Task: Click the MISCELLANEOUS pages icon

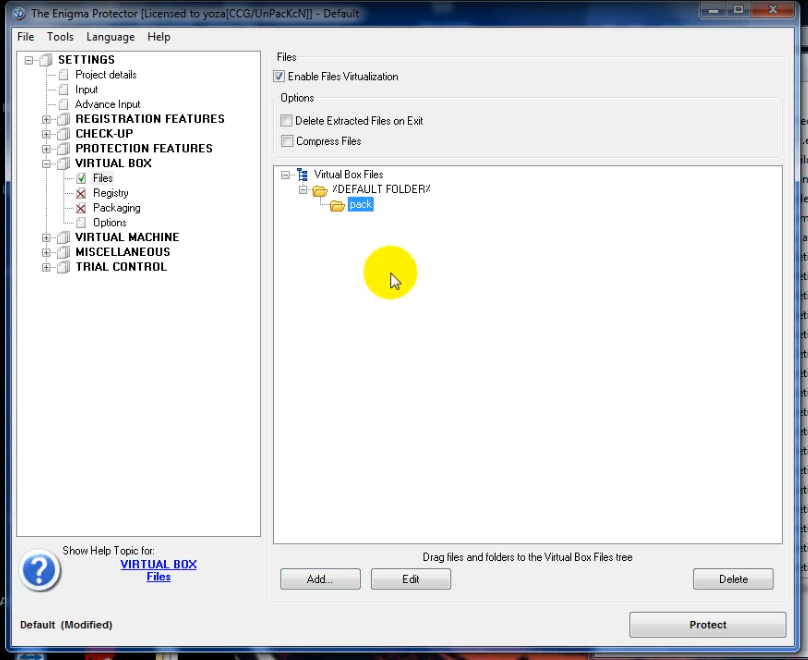Action: [x=63, y=252]
